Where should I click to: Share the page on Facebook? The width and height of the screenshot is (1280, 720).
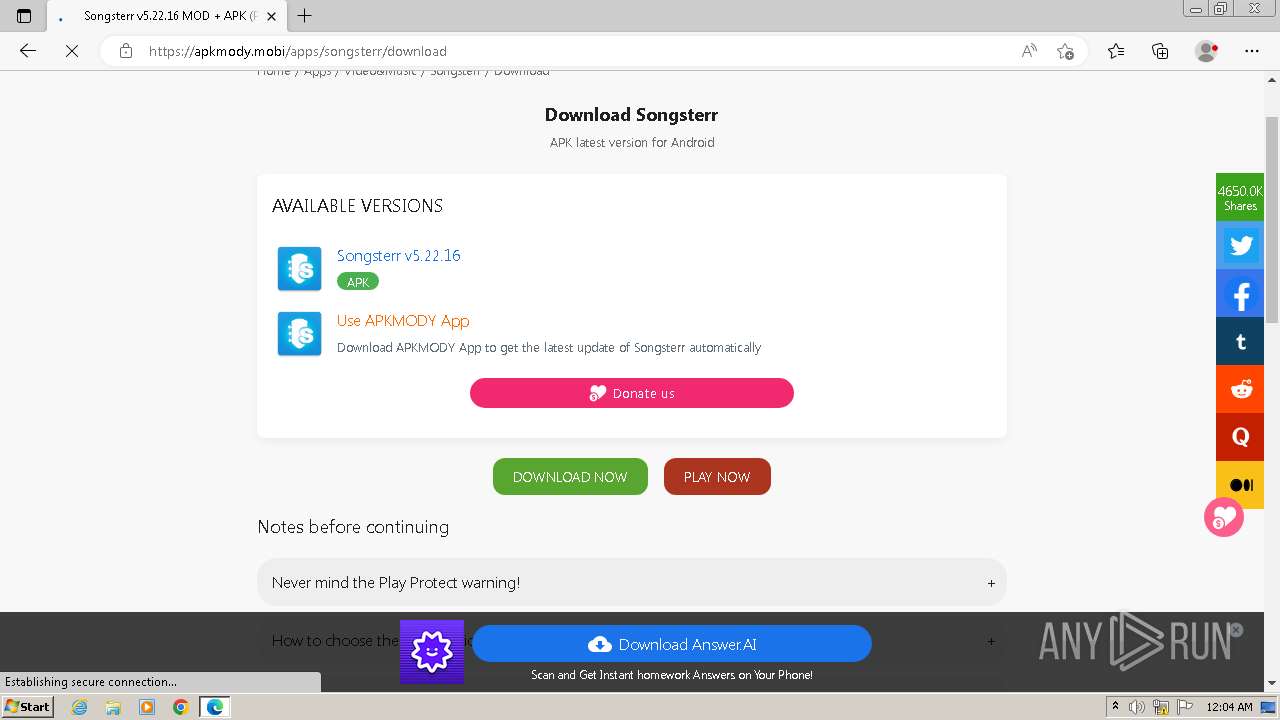(x=1240, y=294)
